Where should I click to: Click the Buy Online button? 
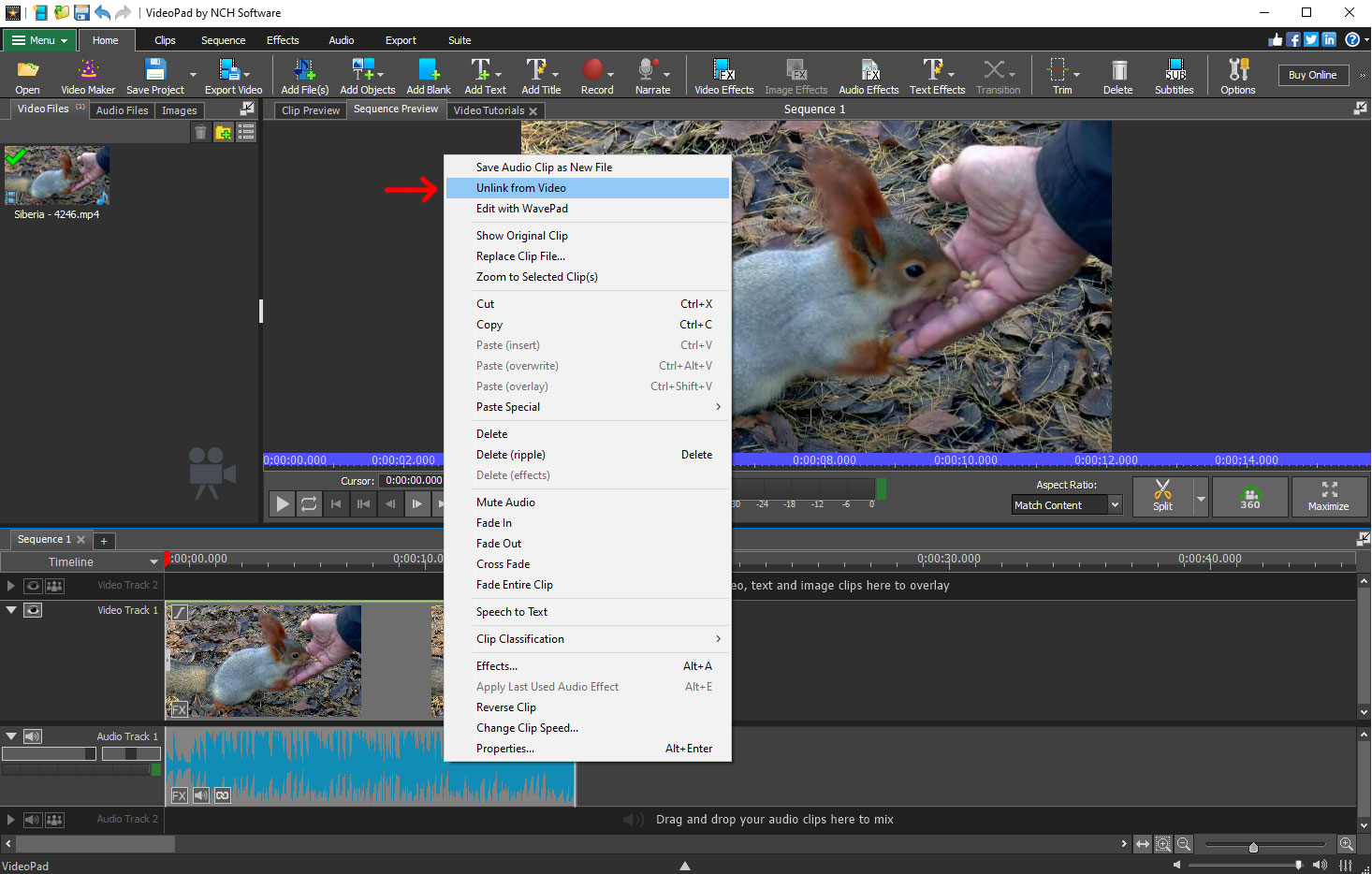(1312, 75)
